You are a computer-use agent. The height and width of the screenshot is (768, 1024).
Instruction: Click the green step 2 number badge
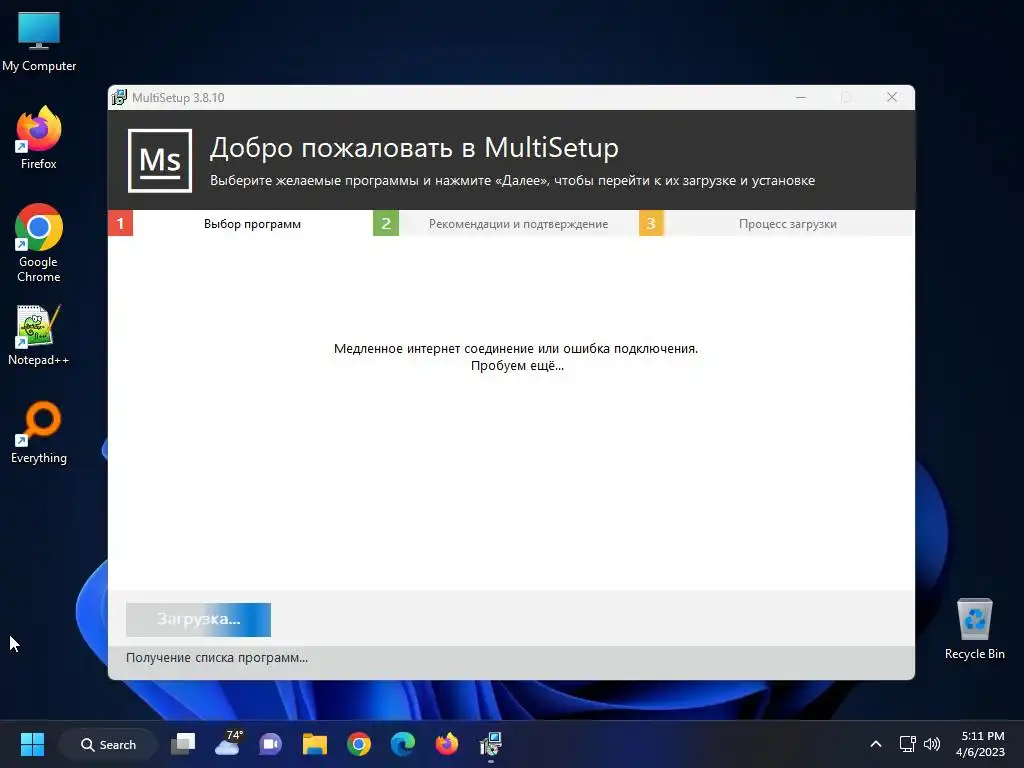click(x=386, y=223)
